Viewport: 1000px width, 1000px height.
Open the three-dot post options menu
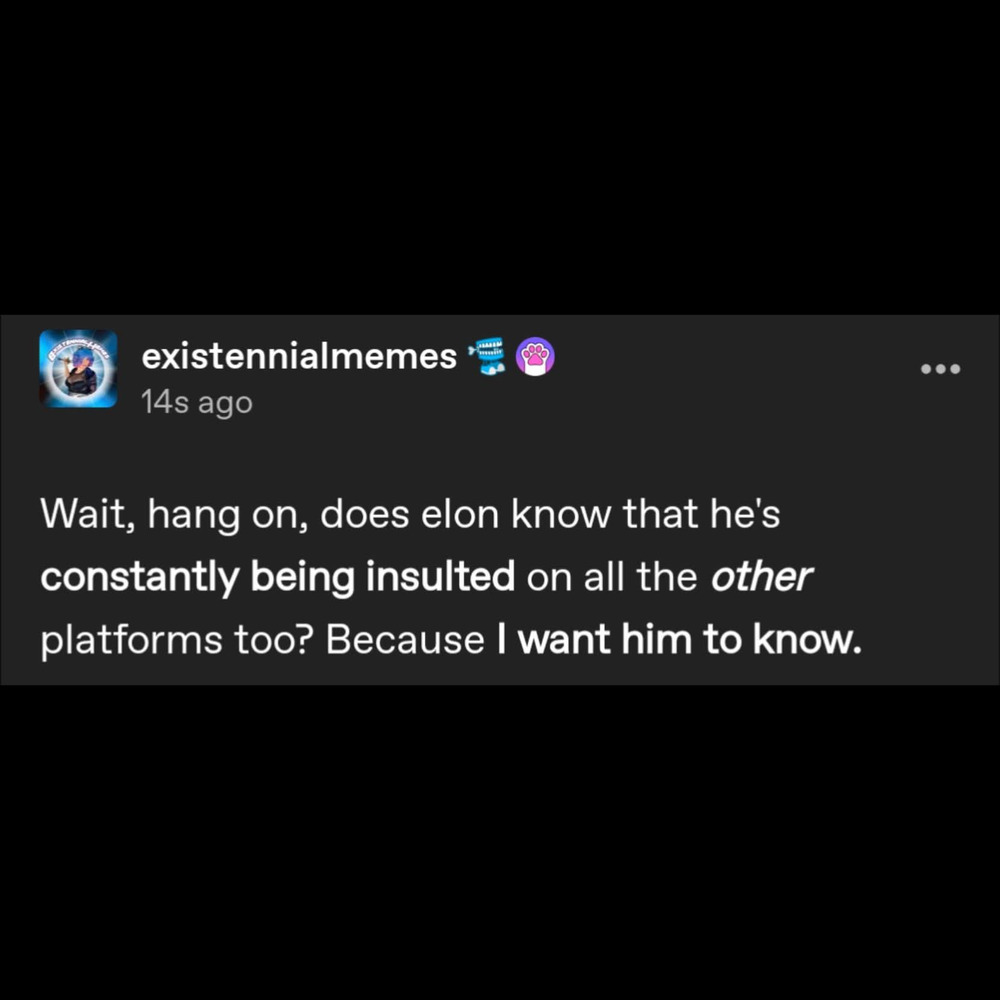940,369
